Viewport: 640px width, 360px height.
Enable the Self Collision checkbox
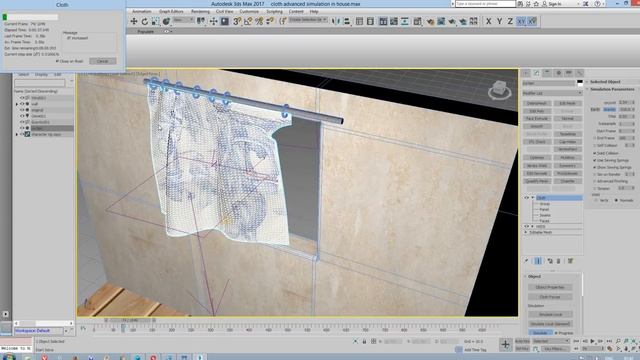pos(594,145)
